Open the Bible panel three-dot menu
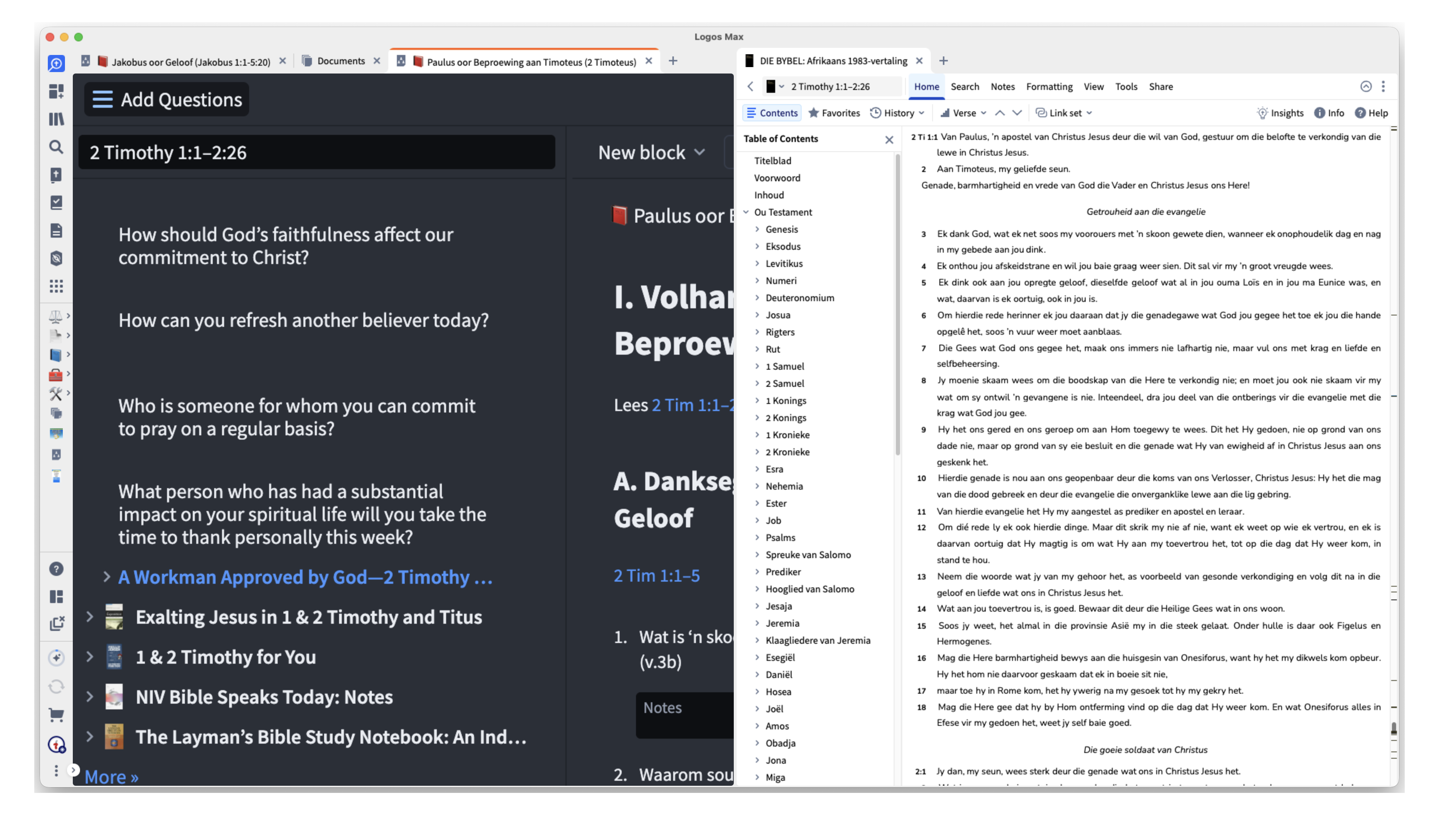Screen dimensions: 1439x840 (x=1383, y=86)
